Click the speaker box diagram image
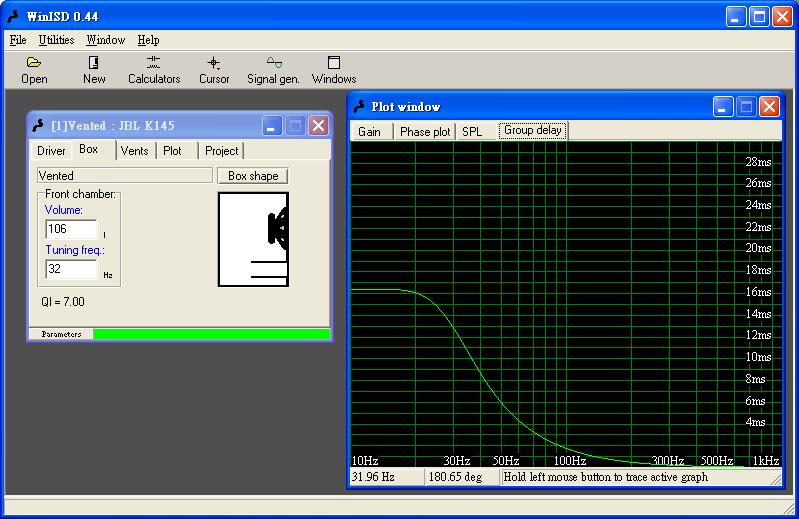Viewport: 799px width, 519px height. [x=253, y=239]
